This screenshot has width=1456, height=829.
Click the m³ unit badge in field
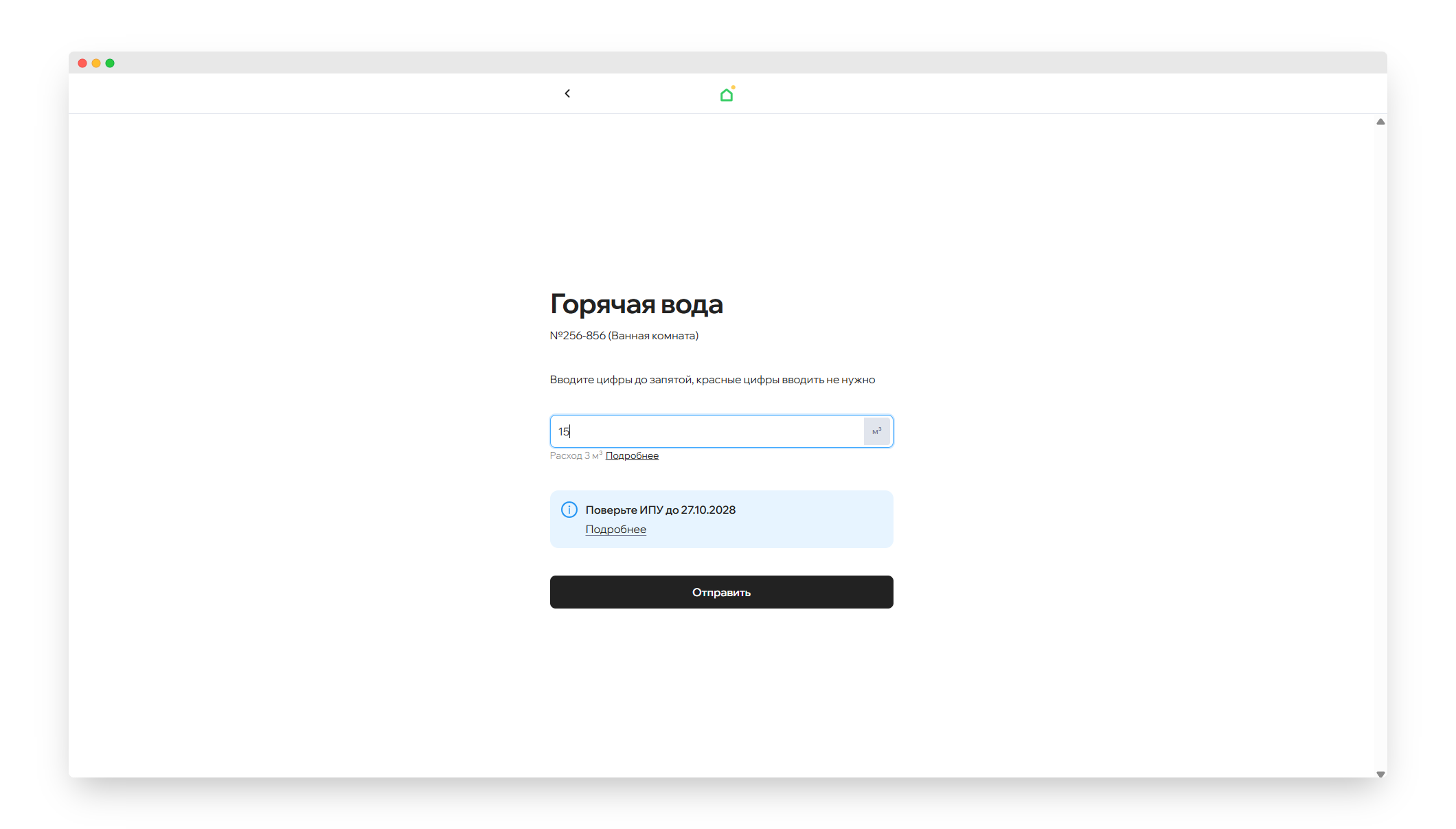876,431
